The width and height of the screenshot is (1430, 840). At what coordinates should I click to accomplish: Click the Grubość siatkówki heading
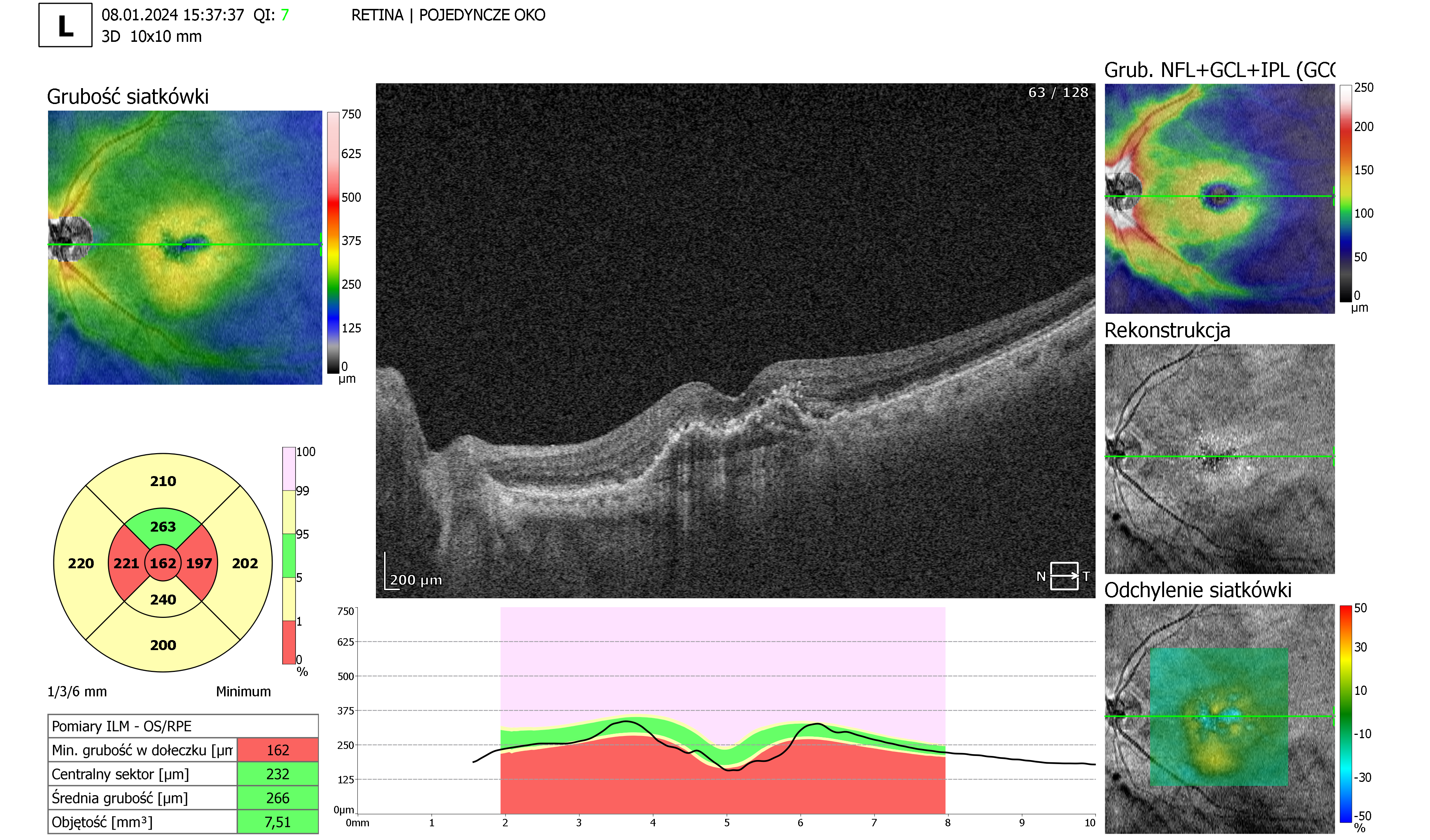(x=128, y=97)
